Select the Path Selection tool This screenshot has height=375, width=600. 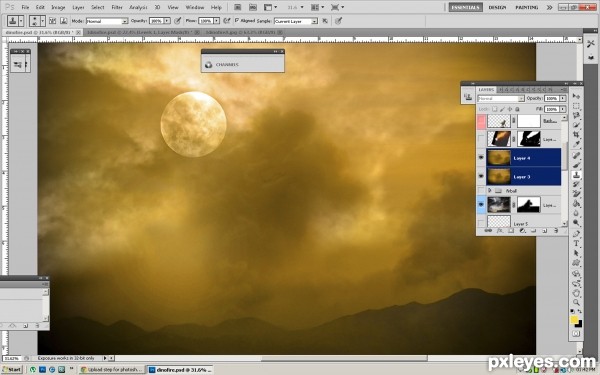(x=576, y=253)
